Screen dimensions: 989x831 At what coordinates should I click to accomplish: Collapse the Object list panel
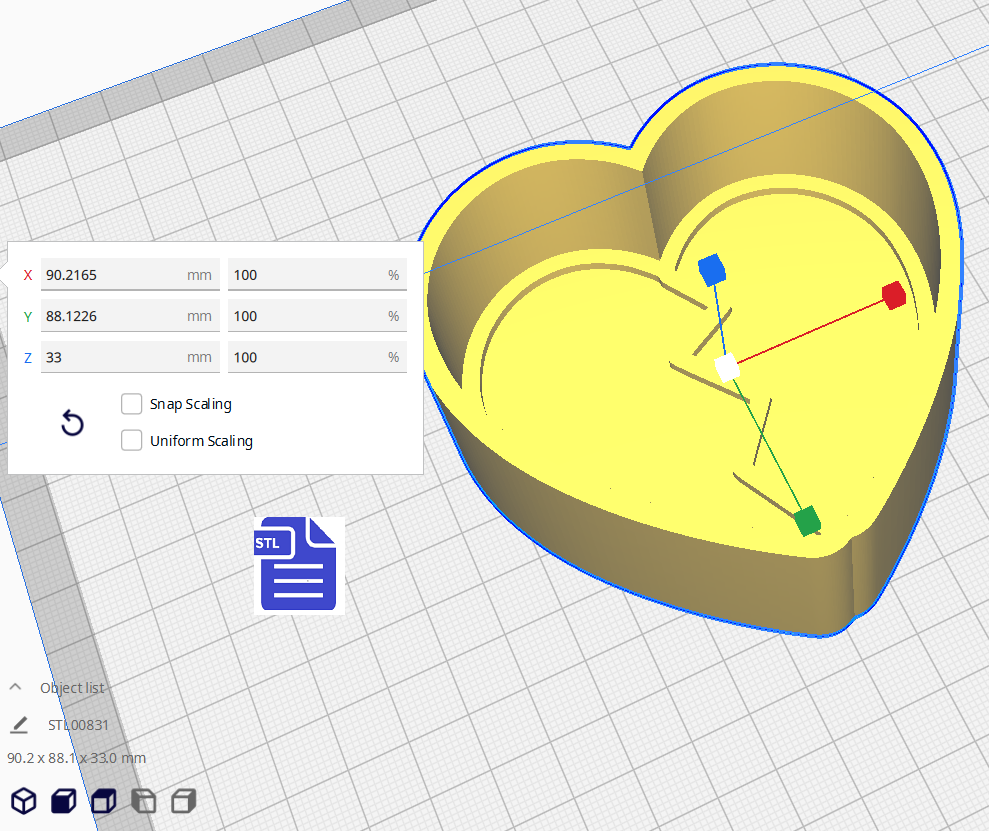pos(14,687)
